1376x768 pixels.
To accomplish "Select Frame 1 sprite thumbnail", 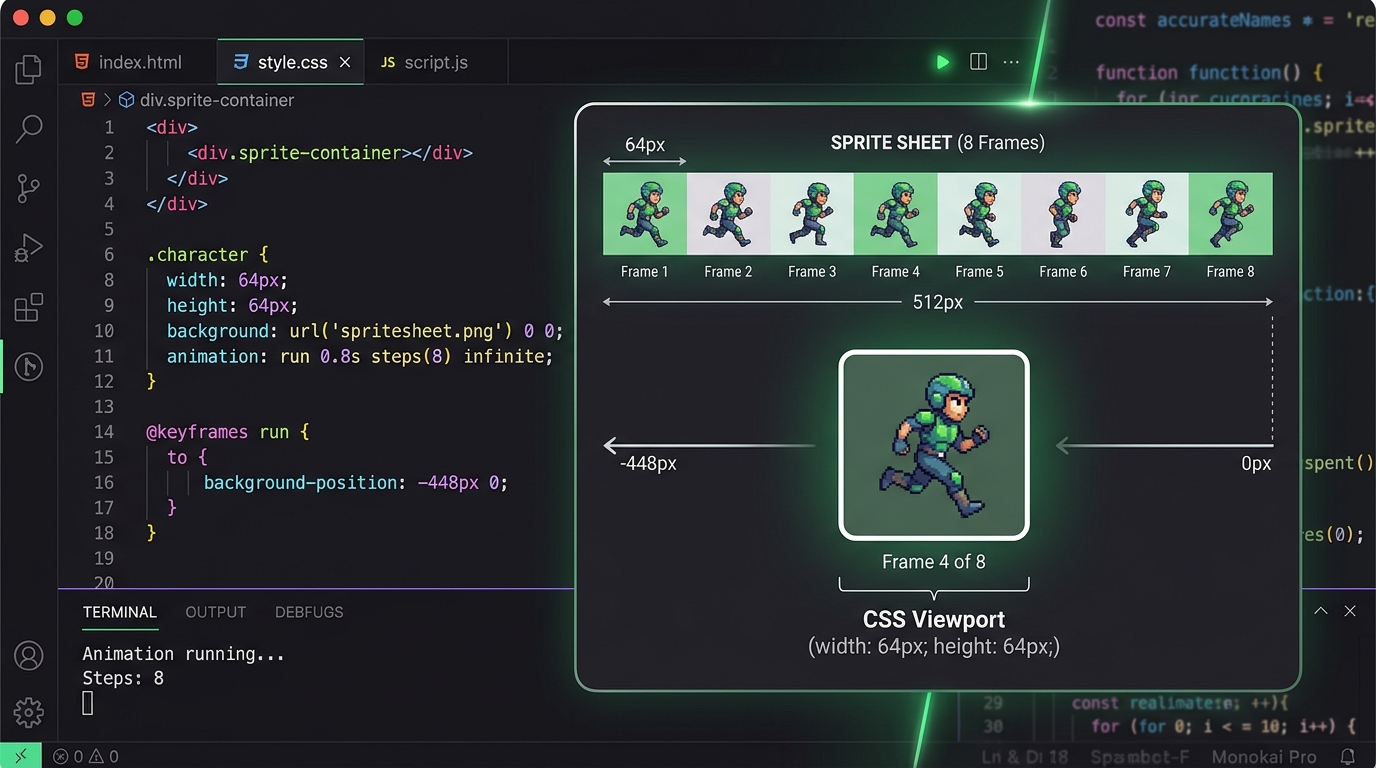I will coord(645,214).
